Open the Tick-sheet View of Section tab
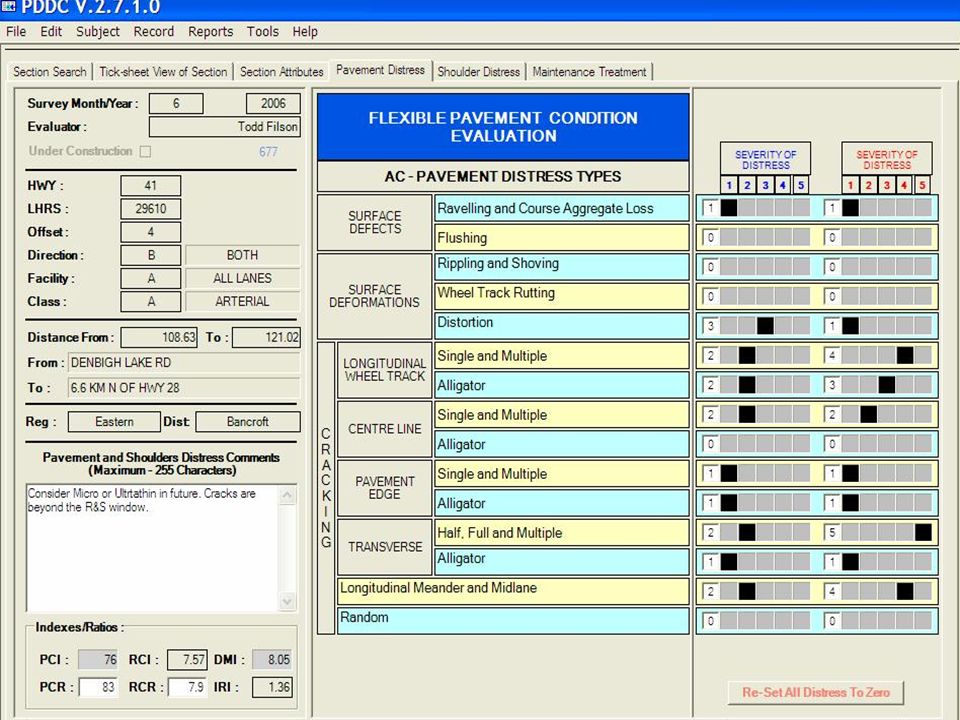This screenshot has height=720, width=960. click(163, 72)
